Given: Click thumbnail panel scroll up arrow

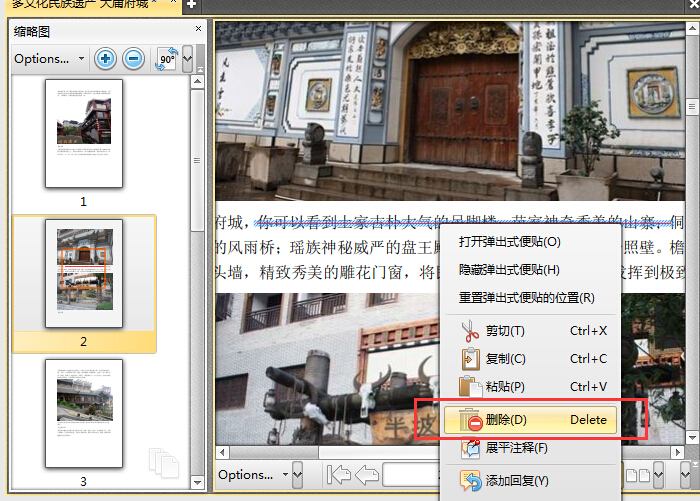Looking at the screenshot, I should tap(197, 82).
